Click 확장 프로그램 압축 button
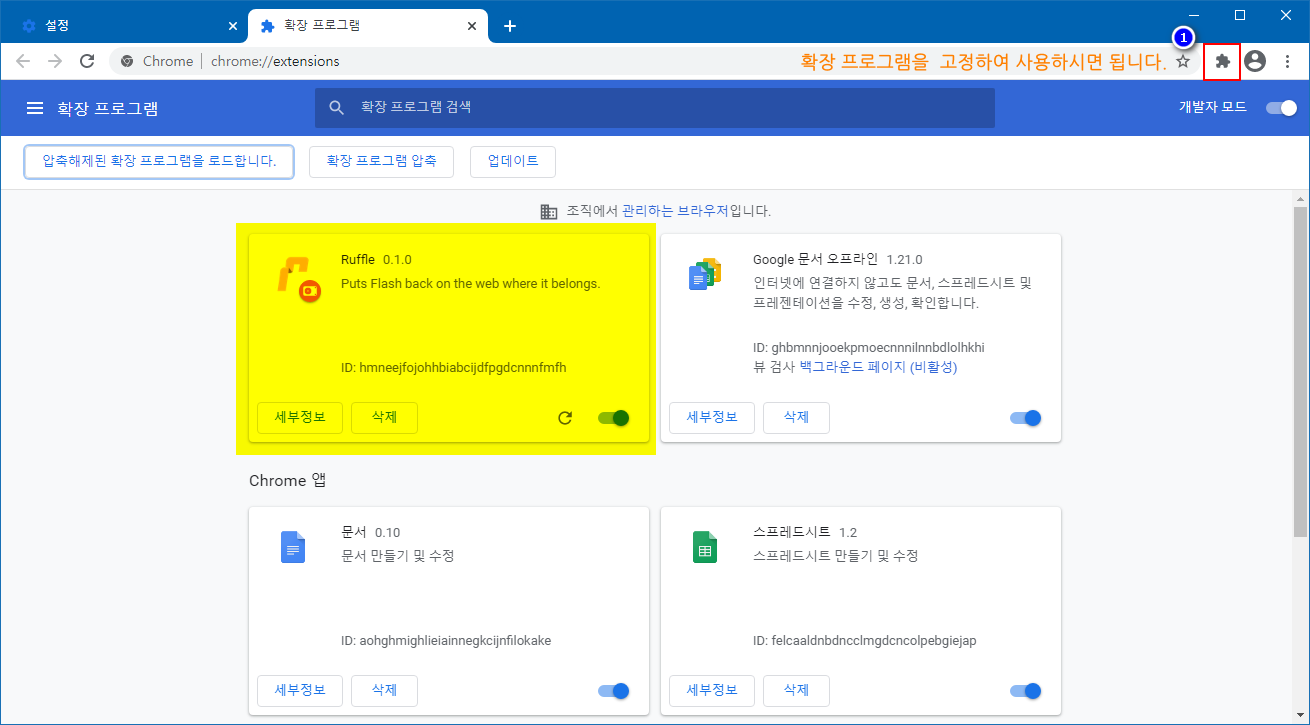This screenshot has height=725, width=1310. 381,161
